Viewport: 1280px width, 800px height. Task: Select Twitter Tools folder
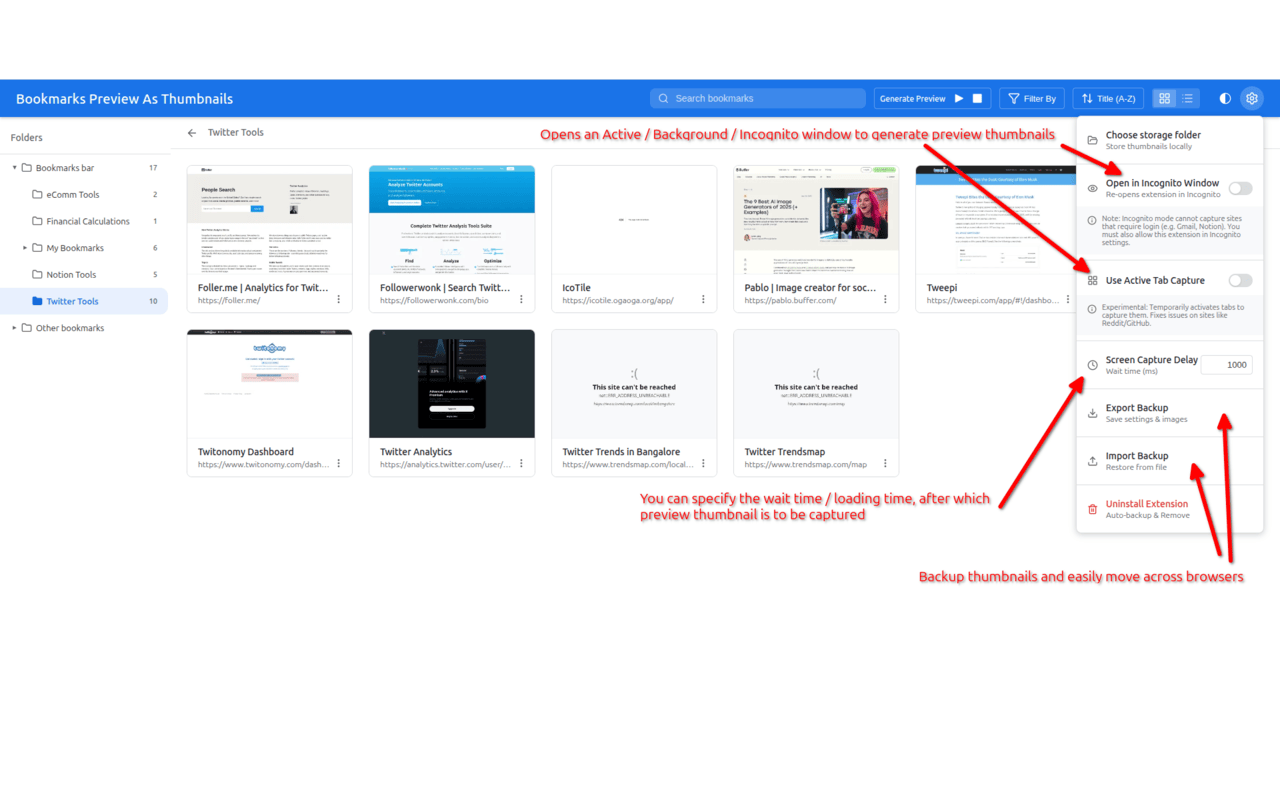coord(84,301)
